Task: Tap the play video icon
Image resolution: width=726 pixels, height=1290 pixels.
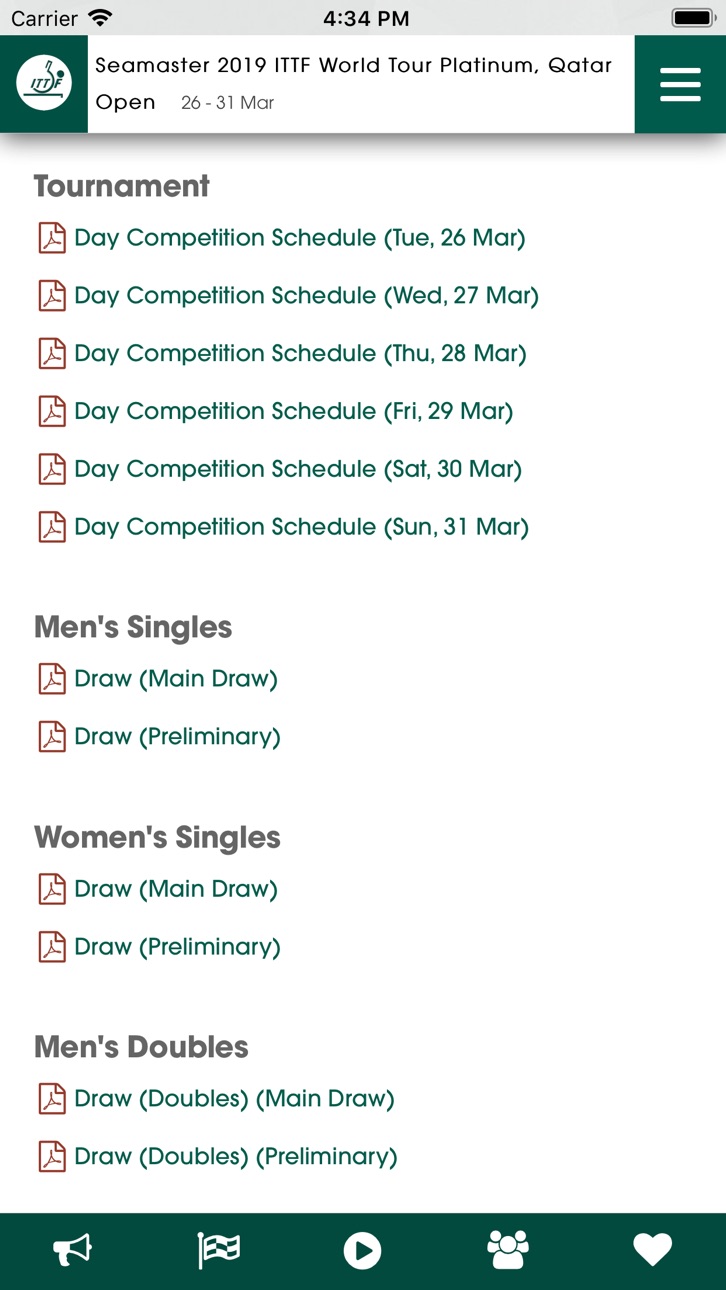Action: pos(362,1250)
